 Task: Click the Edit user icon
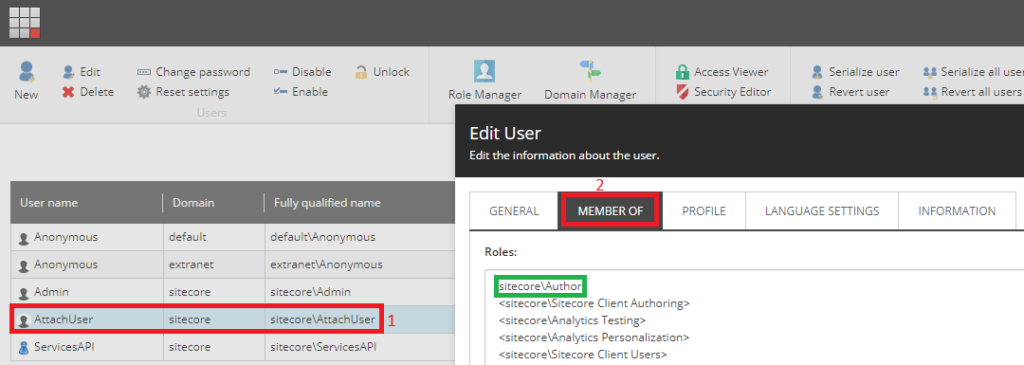pyautogui.click(x=68, y=72)
